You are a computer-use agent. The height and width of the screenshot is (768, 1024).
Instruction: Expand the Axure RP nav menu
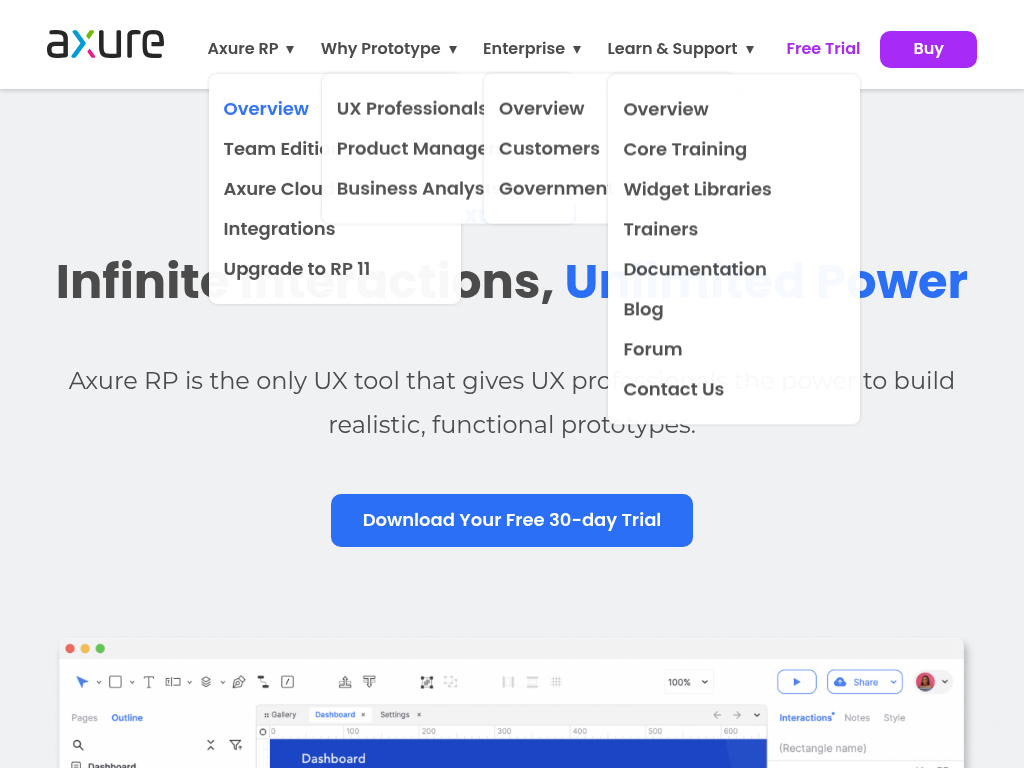[251, 48]
